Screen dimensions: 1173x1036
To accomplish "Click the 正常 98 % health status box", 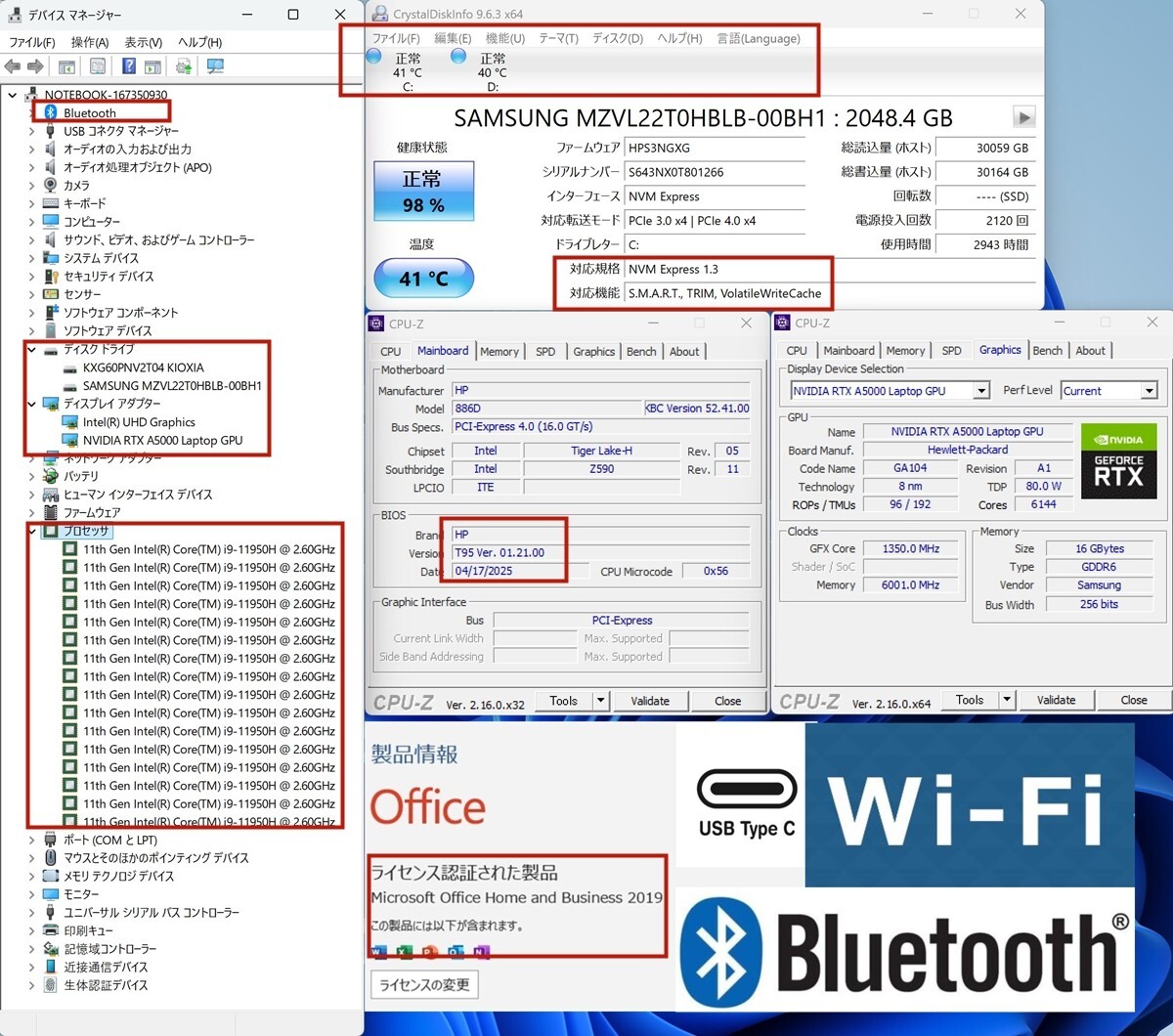I will point(423,192).
